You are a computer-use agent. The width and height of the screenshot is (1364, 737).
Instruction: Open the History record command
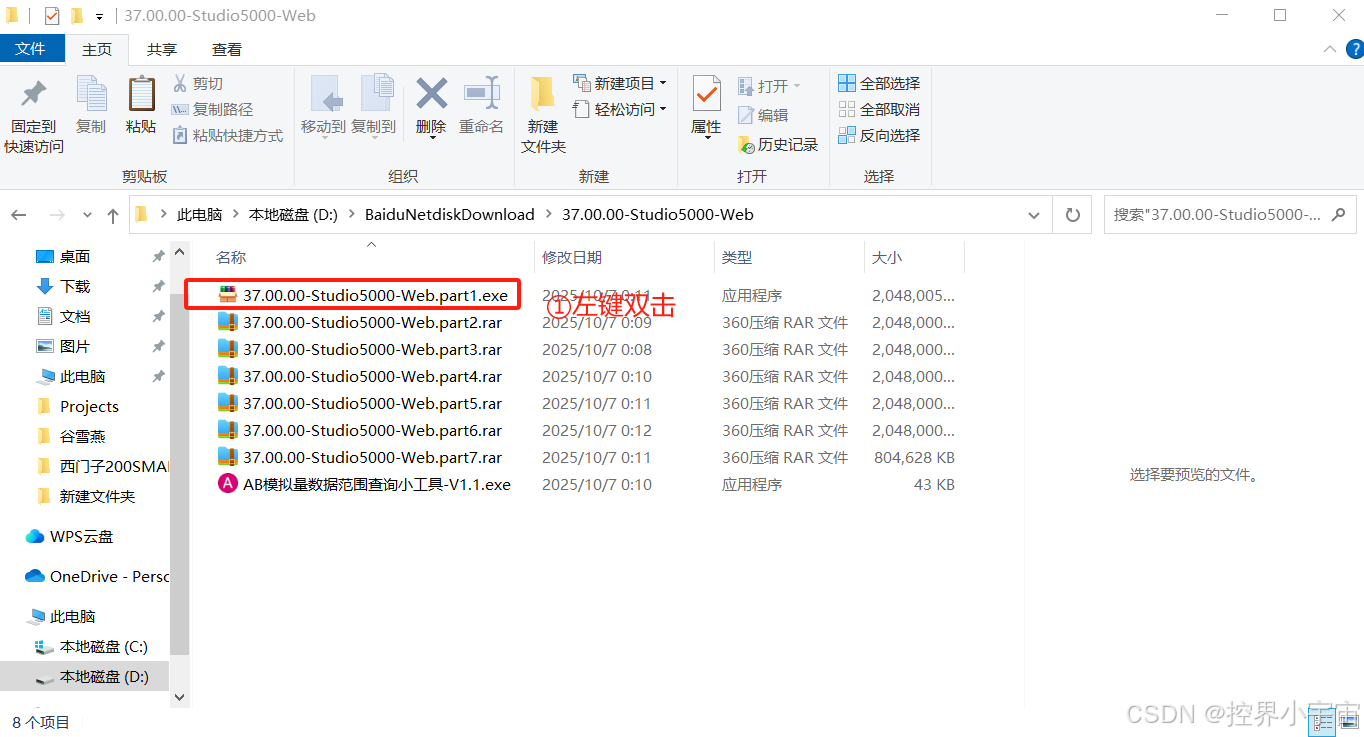coord(778,144)
